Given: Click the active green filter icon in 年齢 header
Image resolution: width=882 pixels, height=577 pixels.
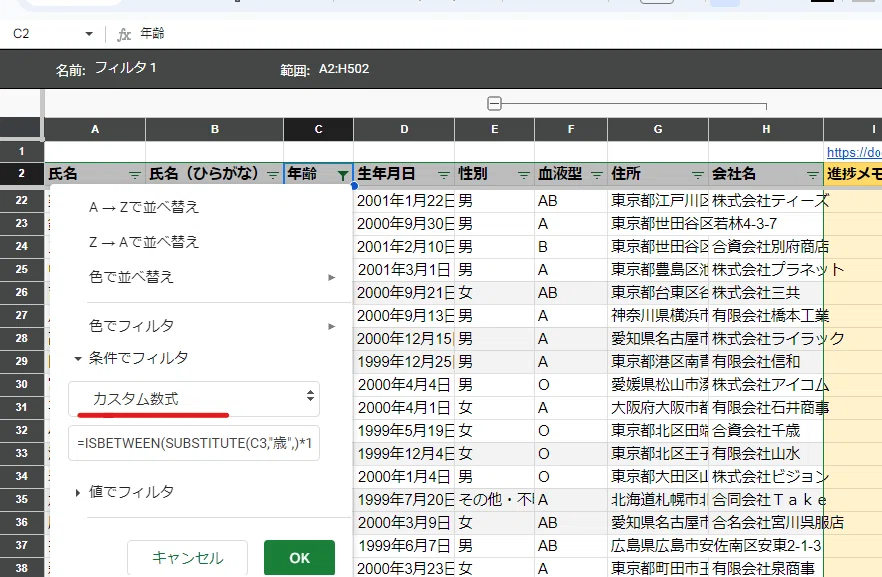Looking at the screenshot, I should point(343,175).
